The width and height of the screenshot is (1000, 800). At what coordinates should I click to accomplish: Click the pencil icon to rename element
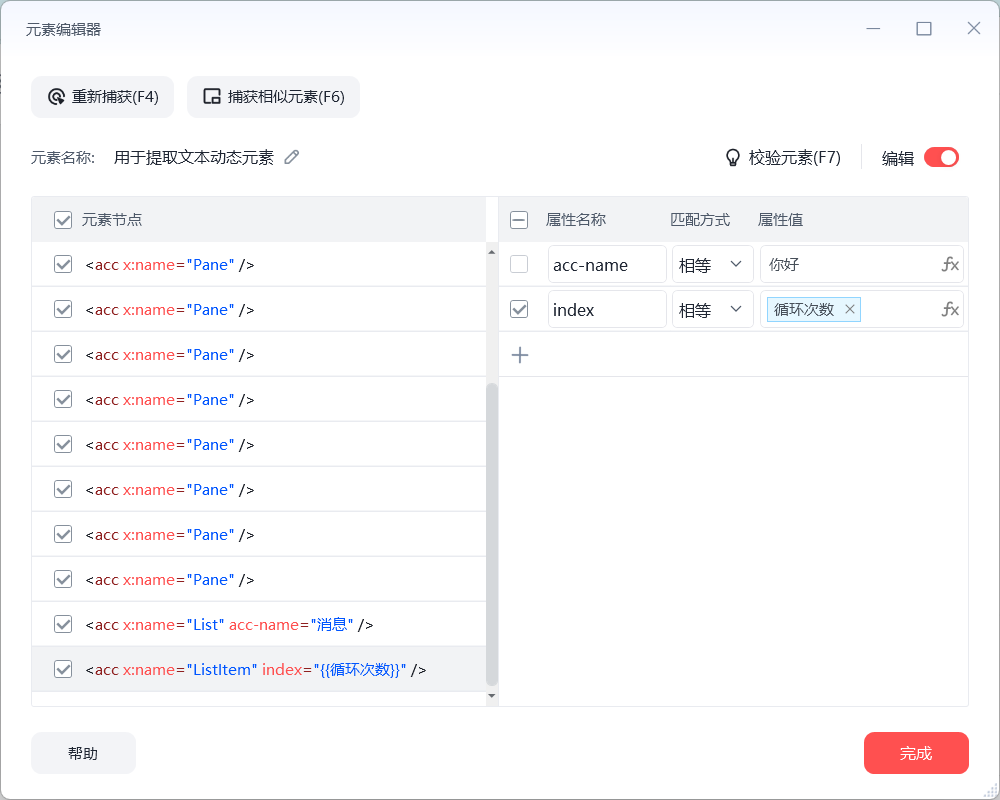[x=292, y=157]
